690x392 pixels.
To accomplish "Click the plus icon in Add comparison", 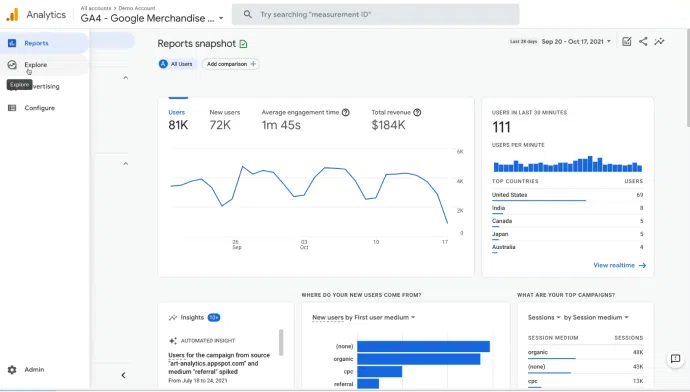I will coord(253,64).
